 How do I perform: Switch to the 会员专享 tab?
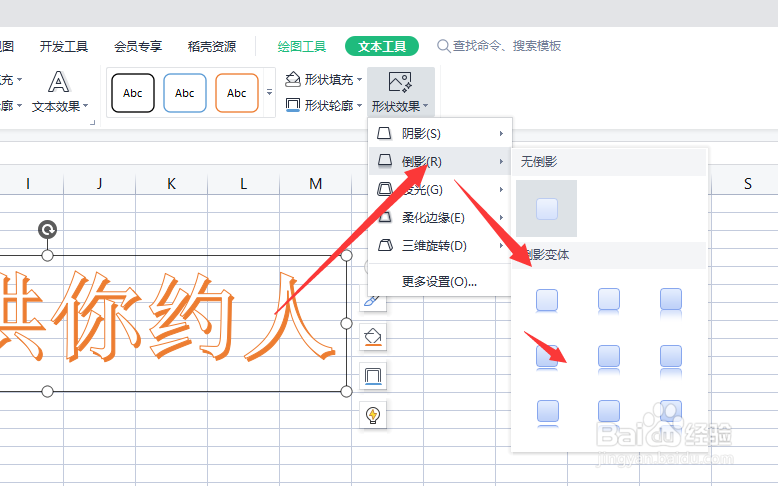[138, 47]
